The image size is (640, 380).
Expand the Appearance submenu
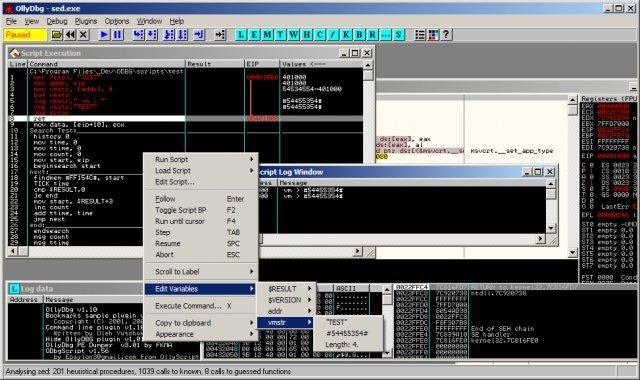(x=201, y=334)
